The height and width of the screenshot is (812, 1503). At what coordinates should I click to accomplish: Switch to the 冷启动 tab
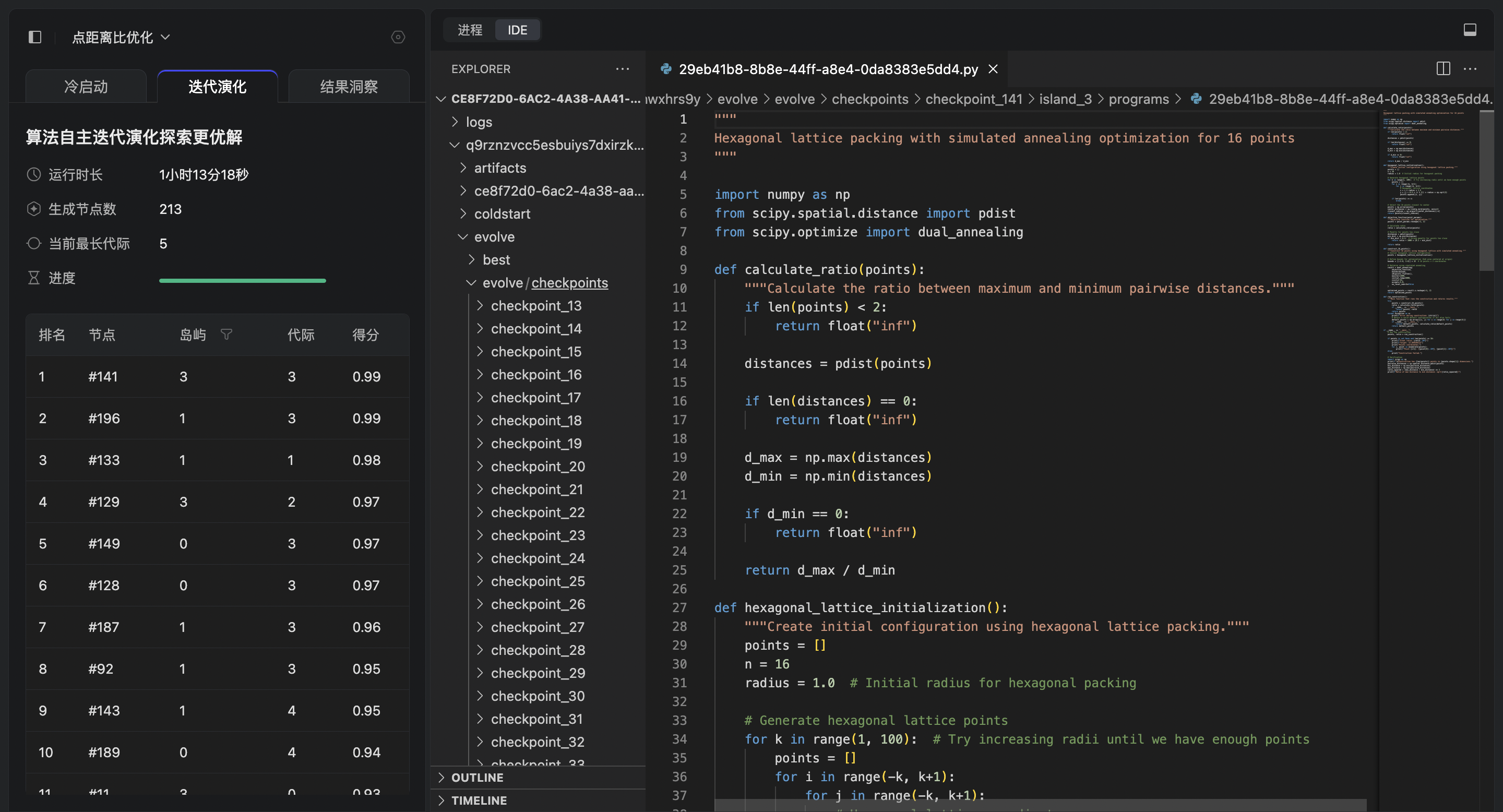click(x=86, y=87)
